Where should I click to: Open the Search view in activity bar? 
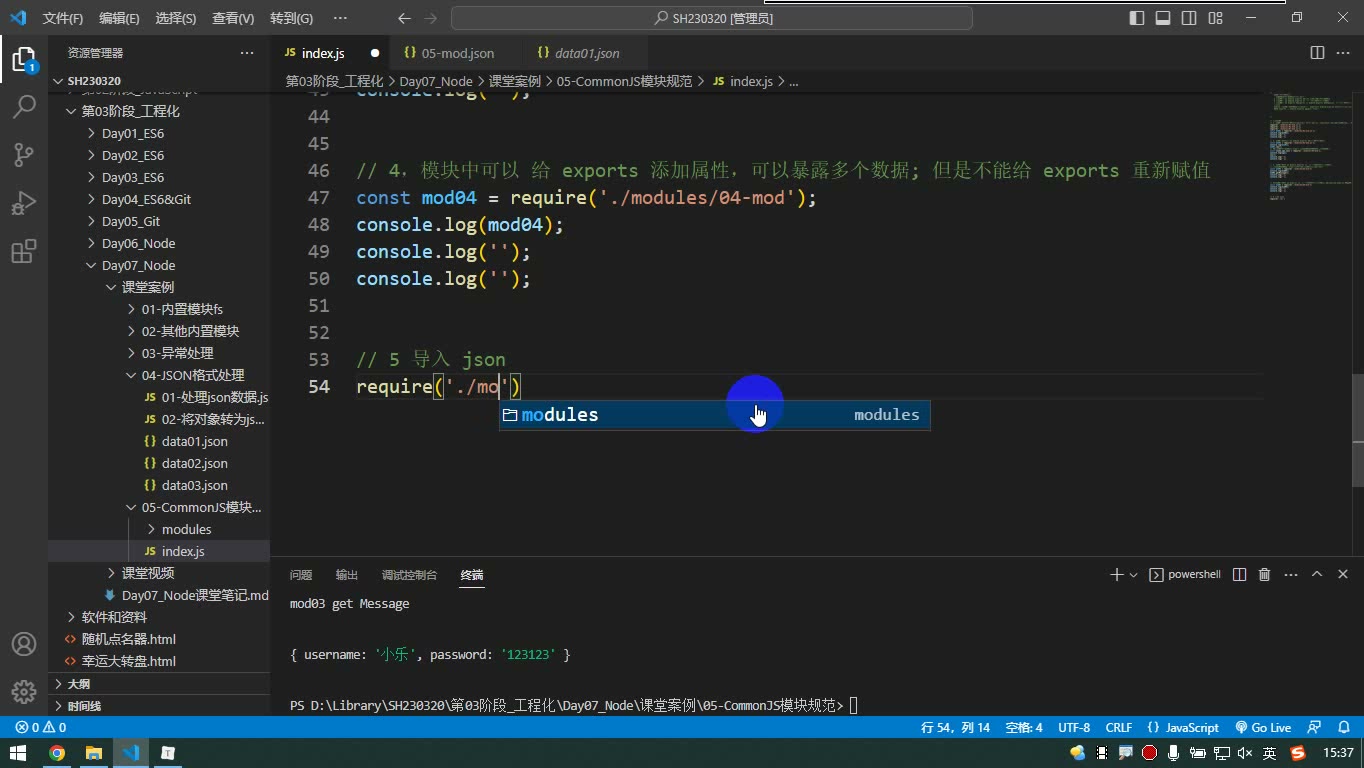pyautogui.click(x=24, y=106)
